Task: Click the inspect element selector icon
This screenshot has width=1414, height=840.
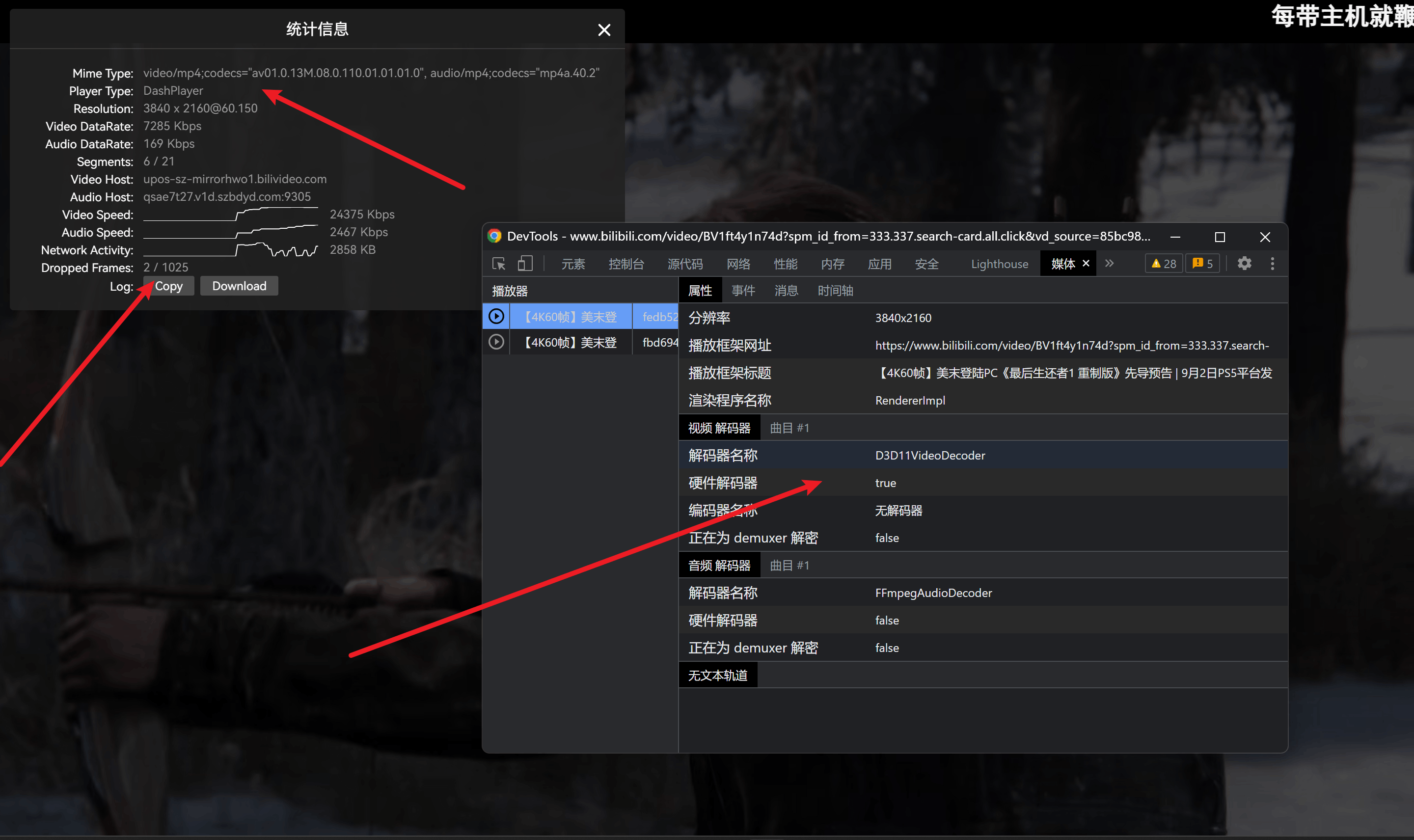Action: 499,264
